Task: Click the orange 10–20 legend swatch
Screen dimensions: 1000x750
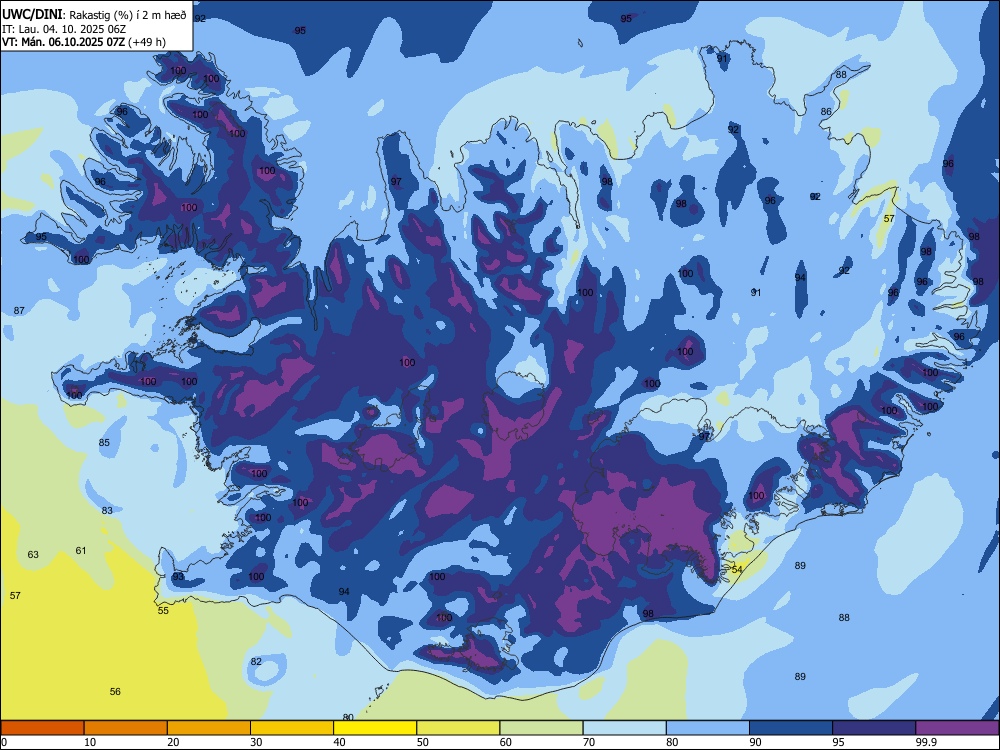Action: (x=126, y=728)
